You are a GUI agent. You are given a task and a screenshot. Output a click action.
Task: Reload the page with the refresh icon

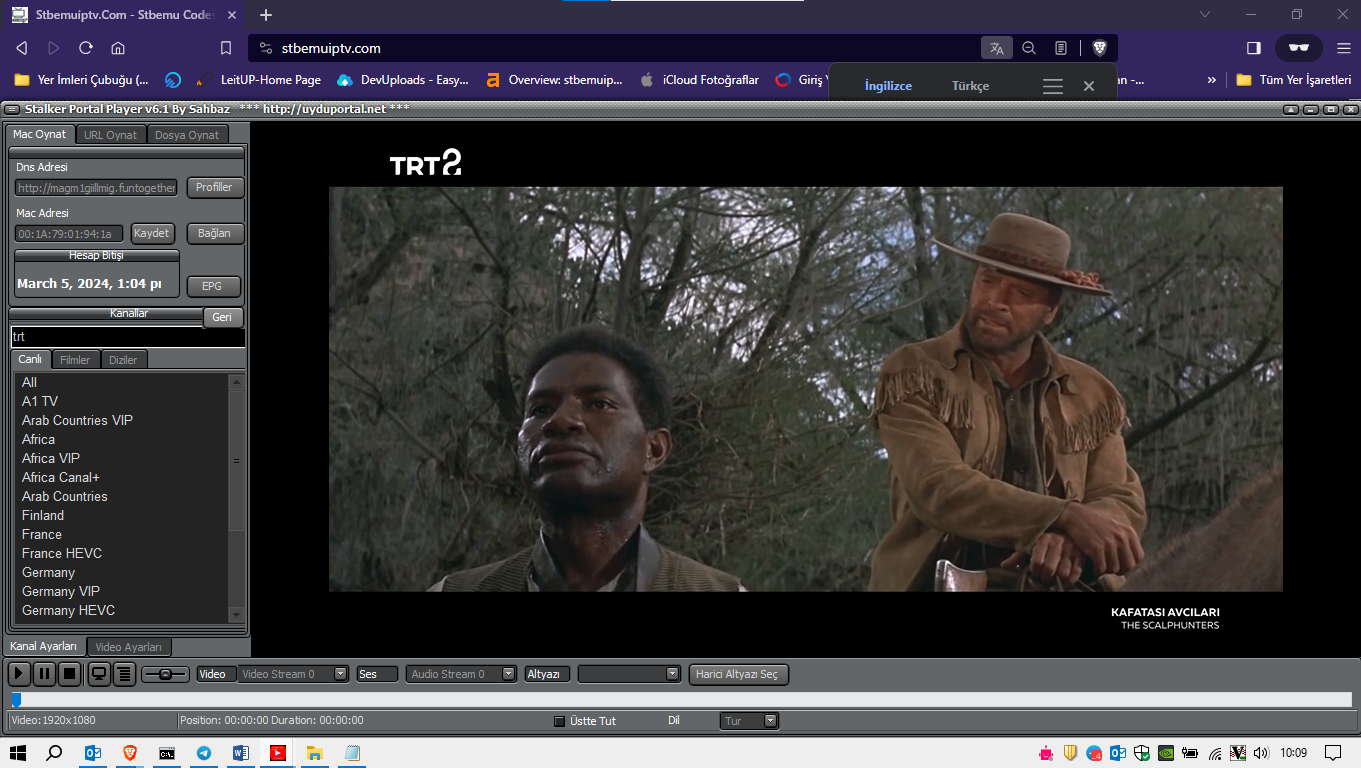click(x=86, y=48)
